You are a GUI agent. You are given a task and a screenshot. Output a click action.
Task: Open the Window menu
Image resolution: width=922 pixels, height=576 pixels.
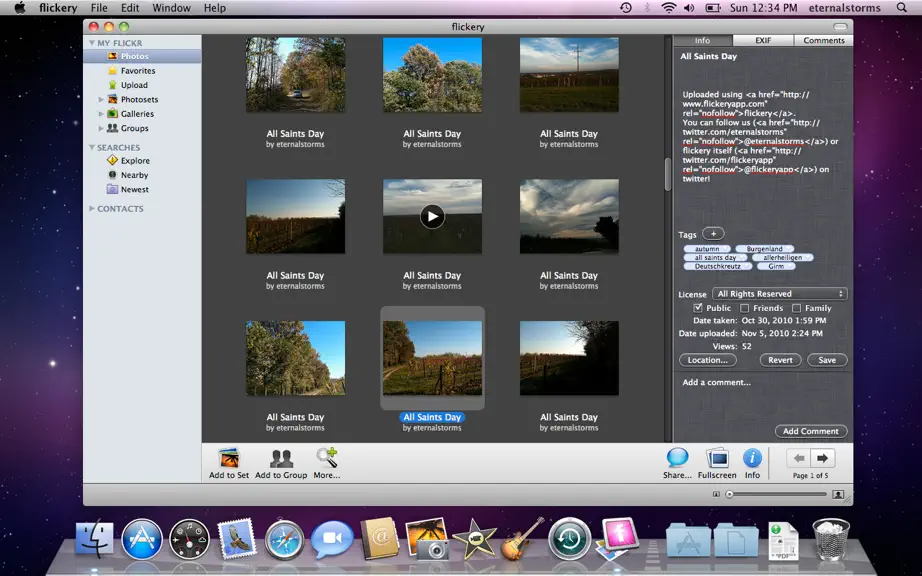pyautogui.click(x=172, y=8)
